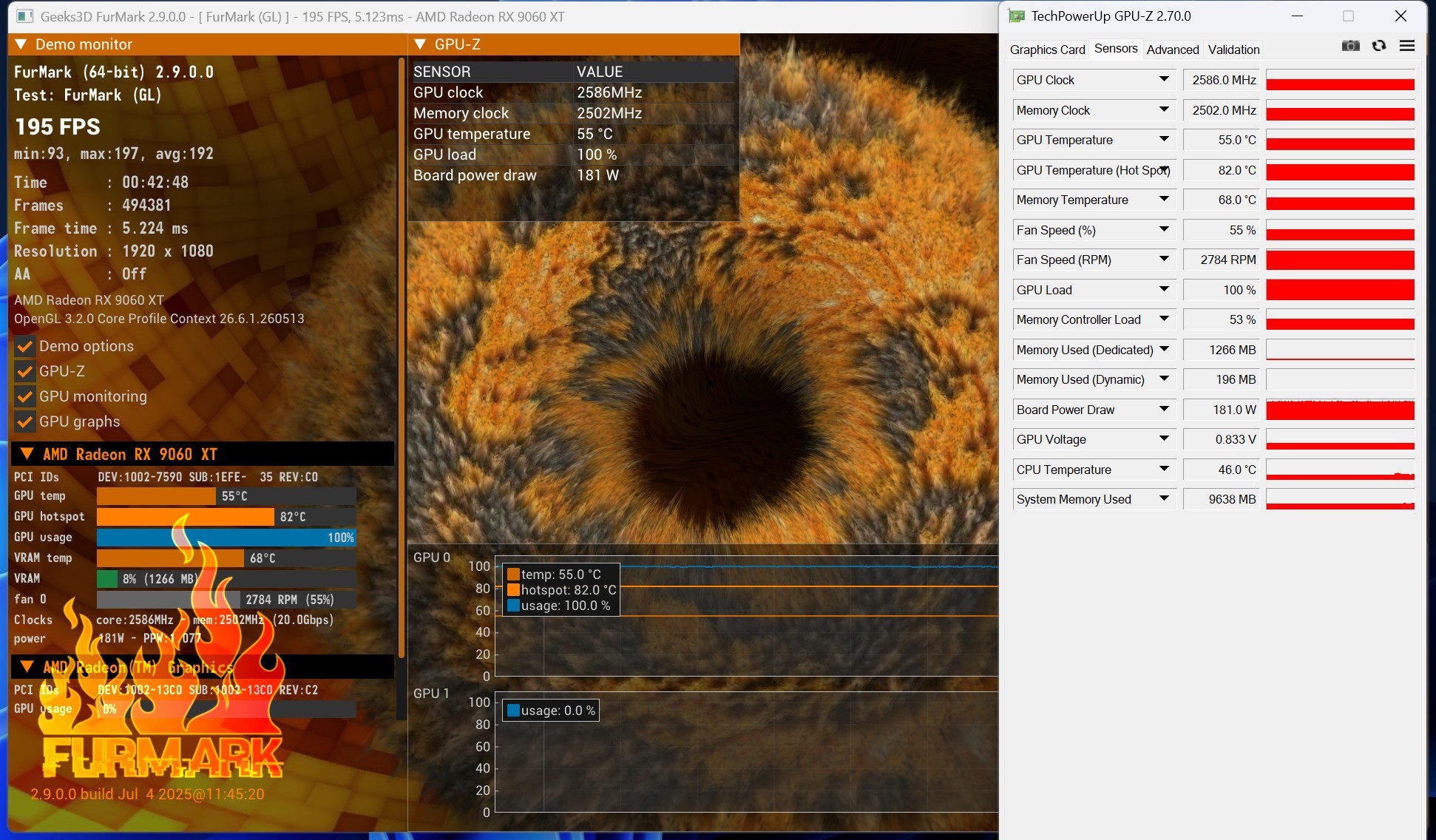Collapse the Demo monitor panel

click(x=21, y=44)
